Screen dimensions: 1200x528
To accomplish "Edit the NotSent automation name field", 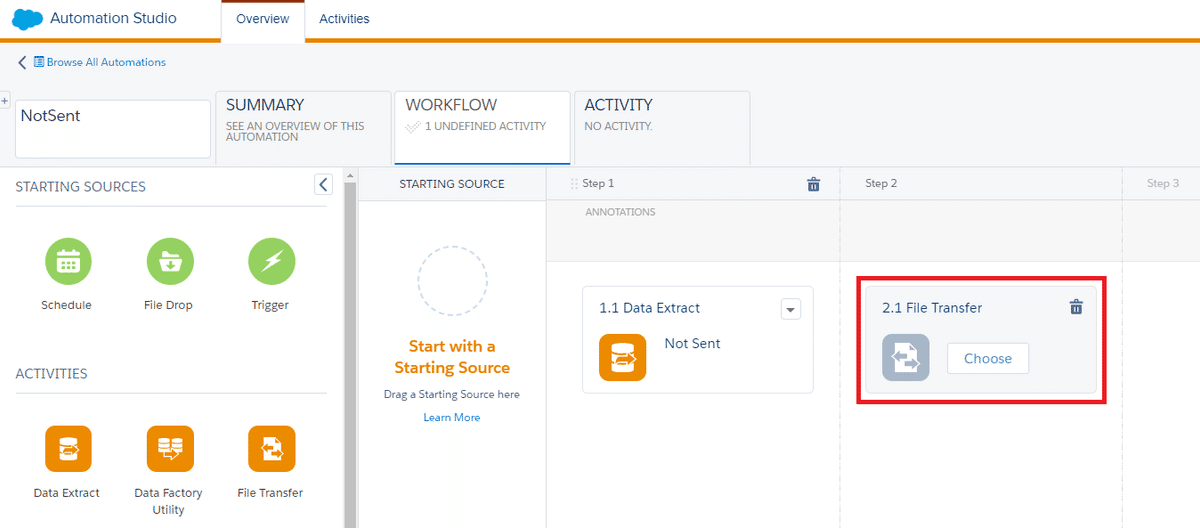I will pyautogui.click(x=113, y=128).
